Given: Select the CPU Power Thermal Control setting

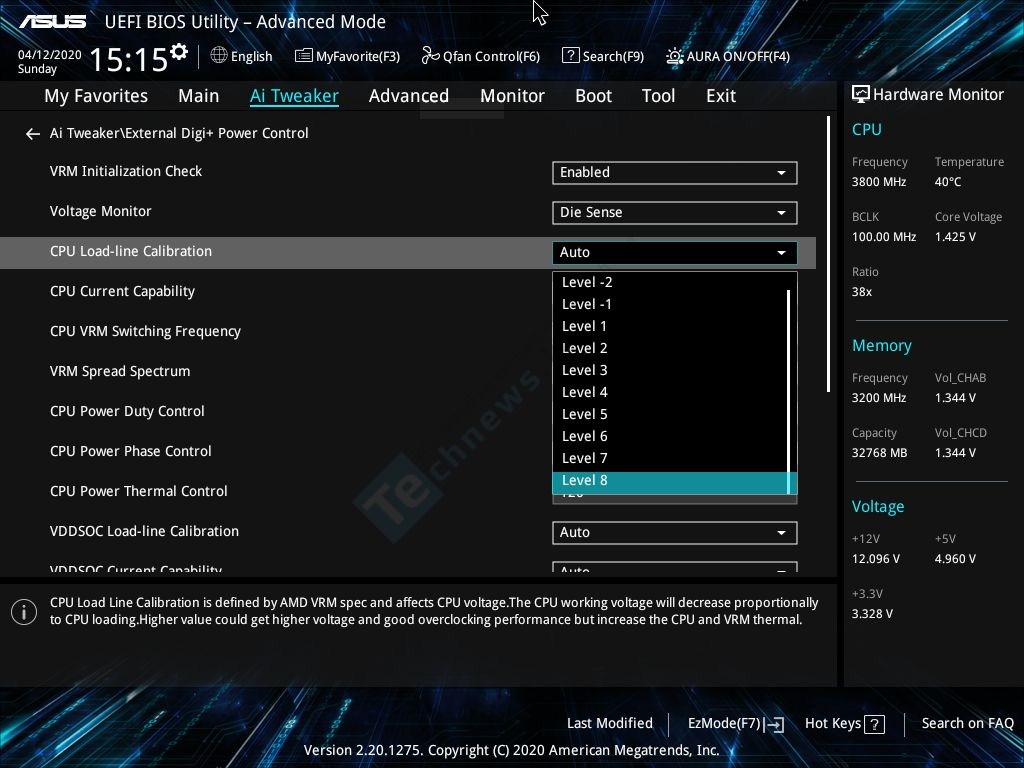Looking at the screenshot, I should (x=138, y=491).
